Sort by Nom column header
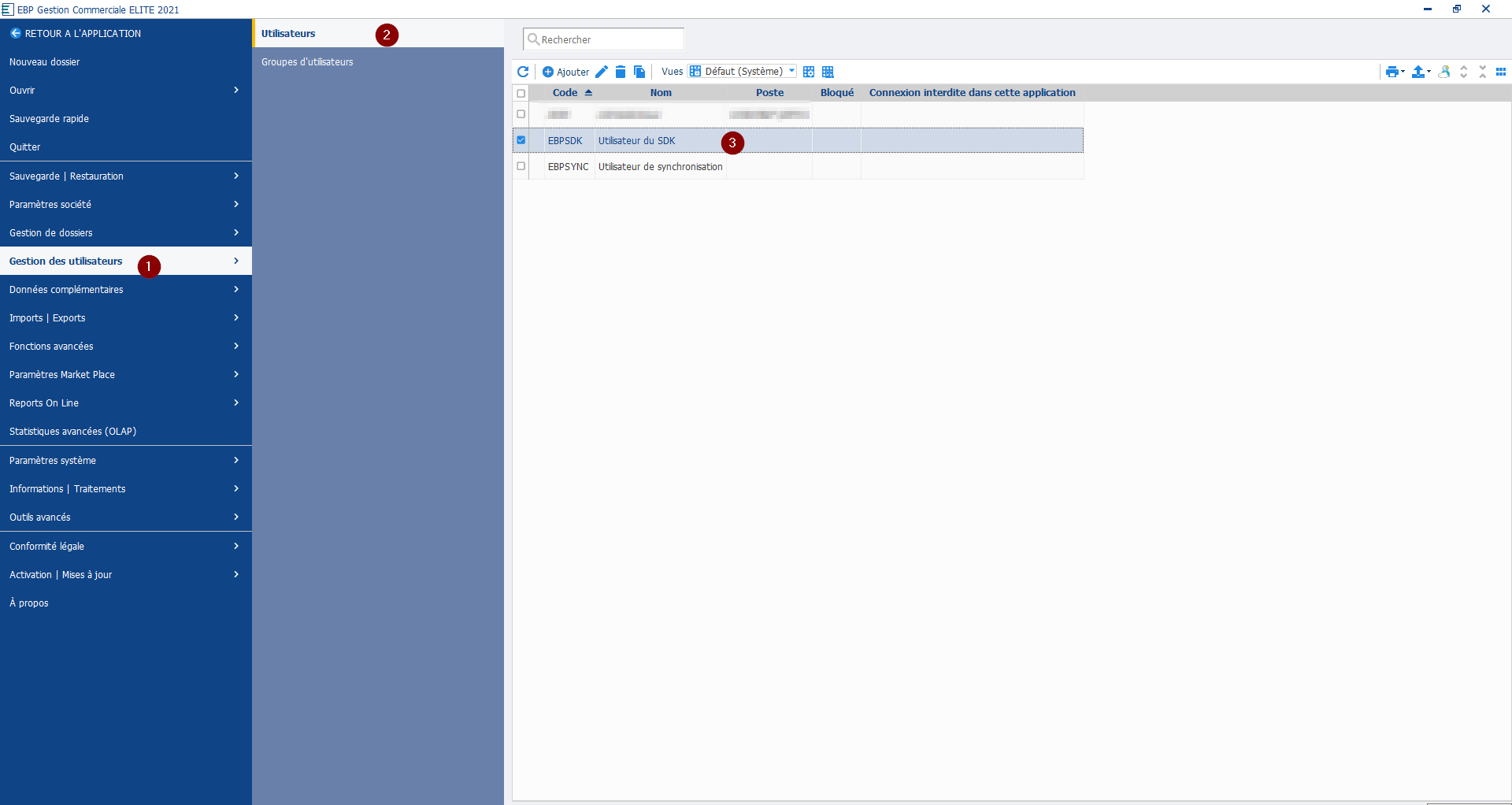 pos(661,92)
